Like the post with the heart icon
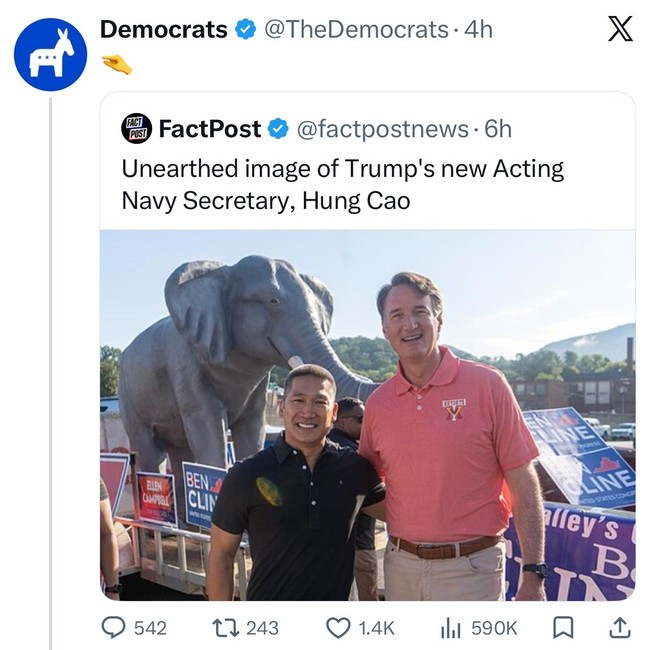The image size is (650, 650). [339, 628]
